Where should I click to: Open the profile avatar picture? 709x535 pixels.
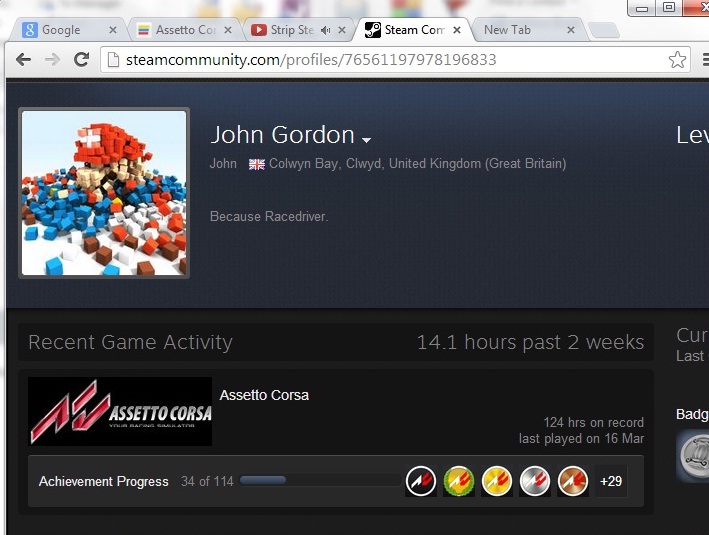(104, 193)
